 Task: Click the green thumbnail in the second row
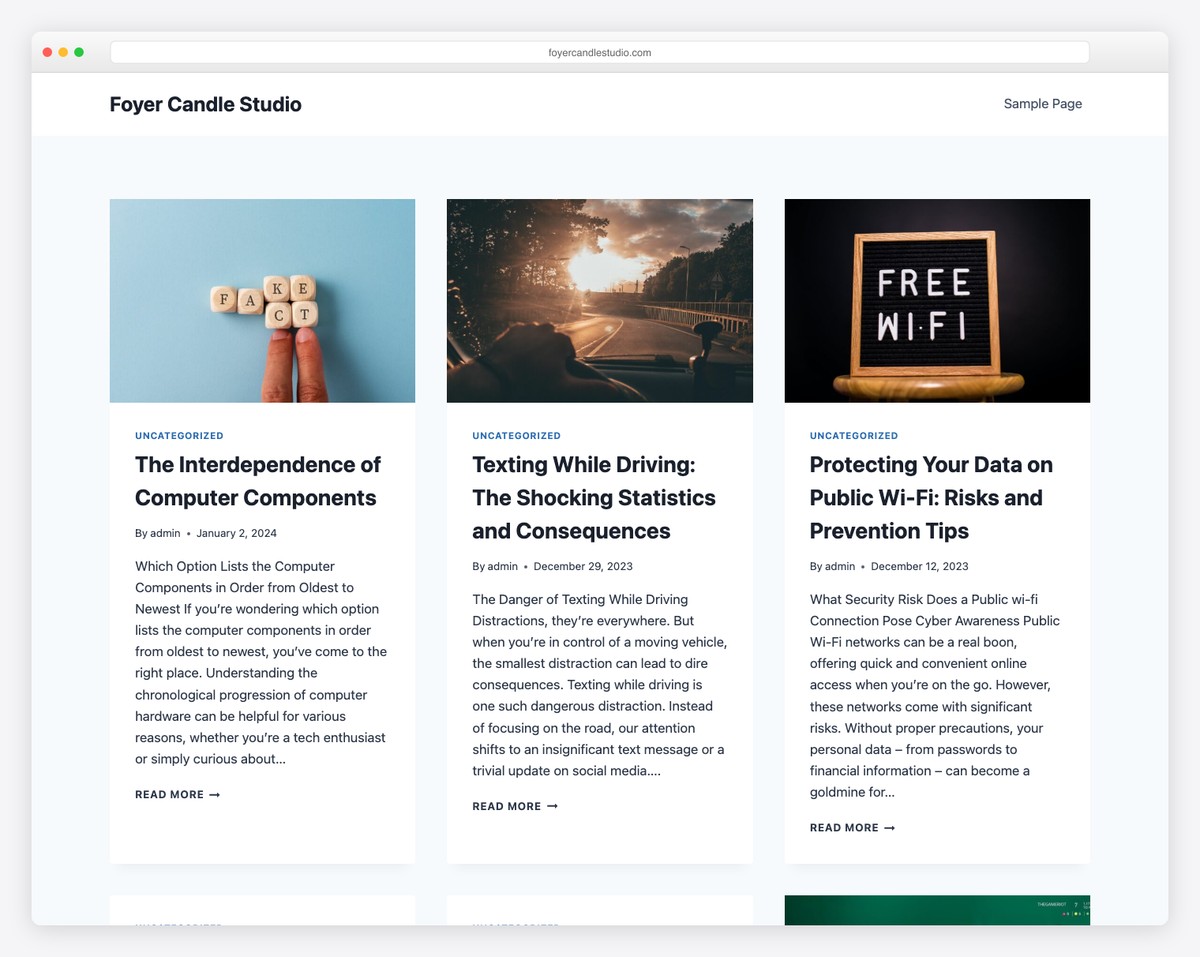tap(937, 910)
